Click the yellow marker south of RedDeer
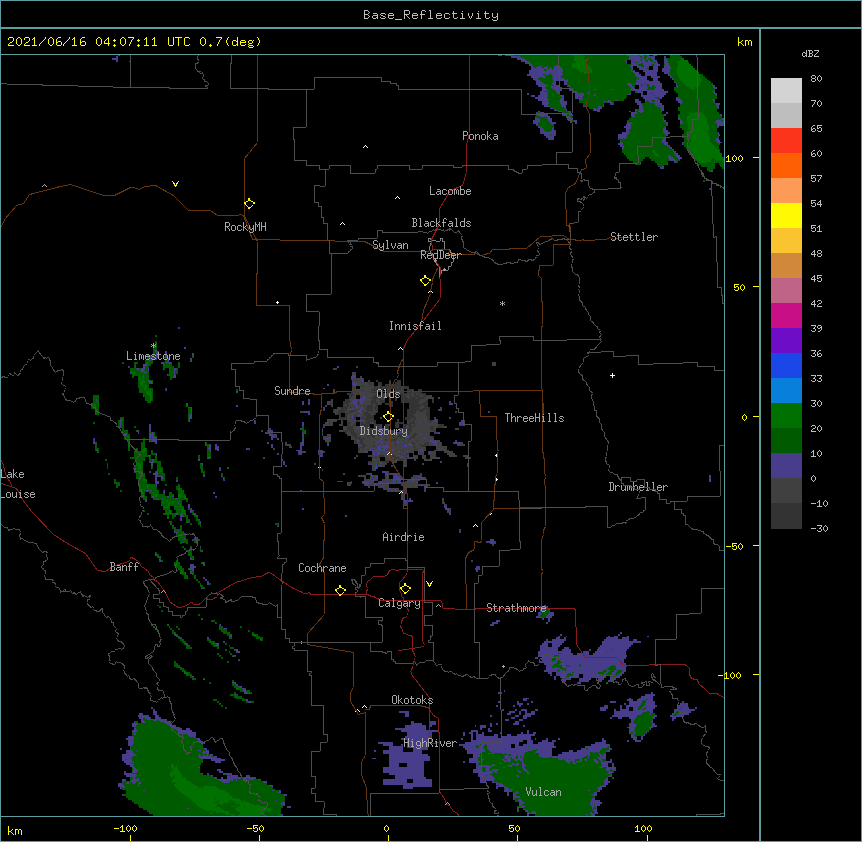This screenshot has width=862, height=842. tap(426, 281)
